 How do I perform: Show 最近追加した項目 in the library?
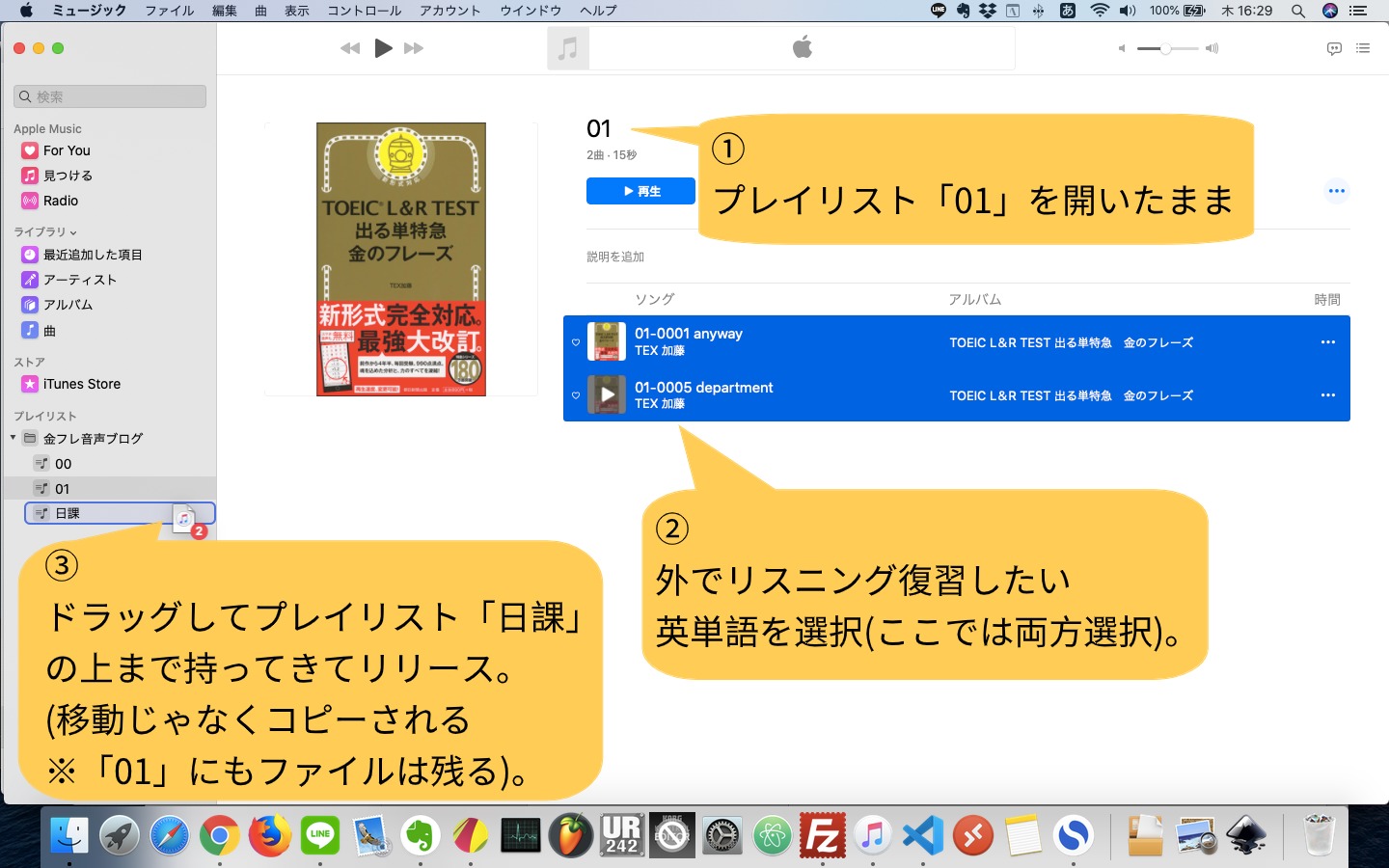[92, 255]
